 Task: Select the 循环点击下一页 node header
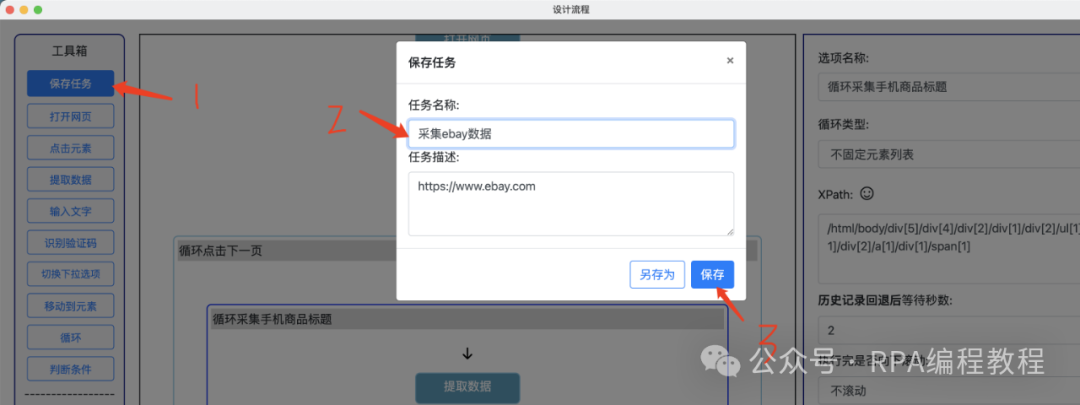coord(286,251)
